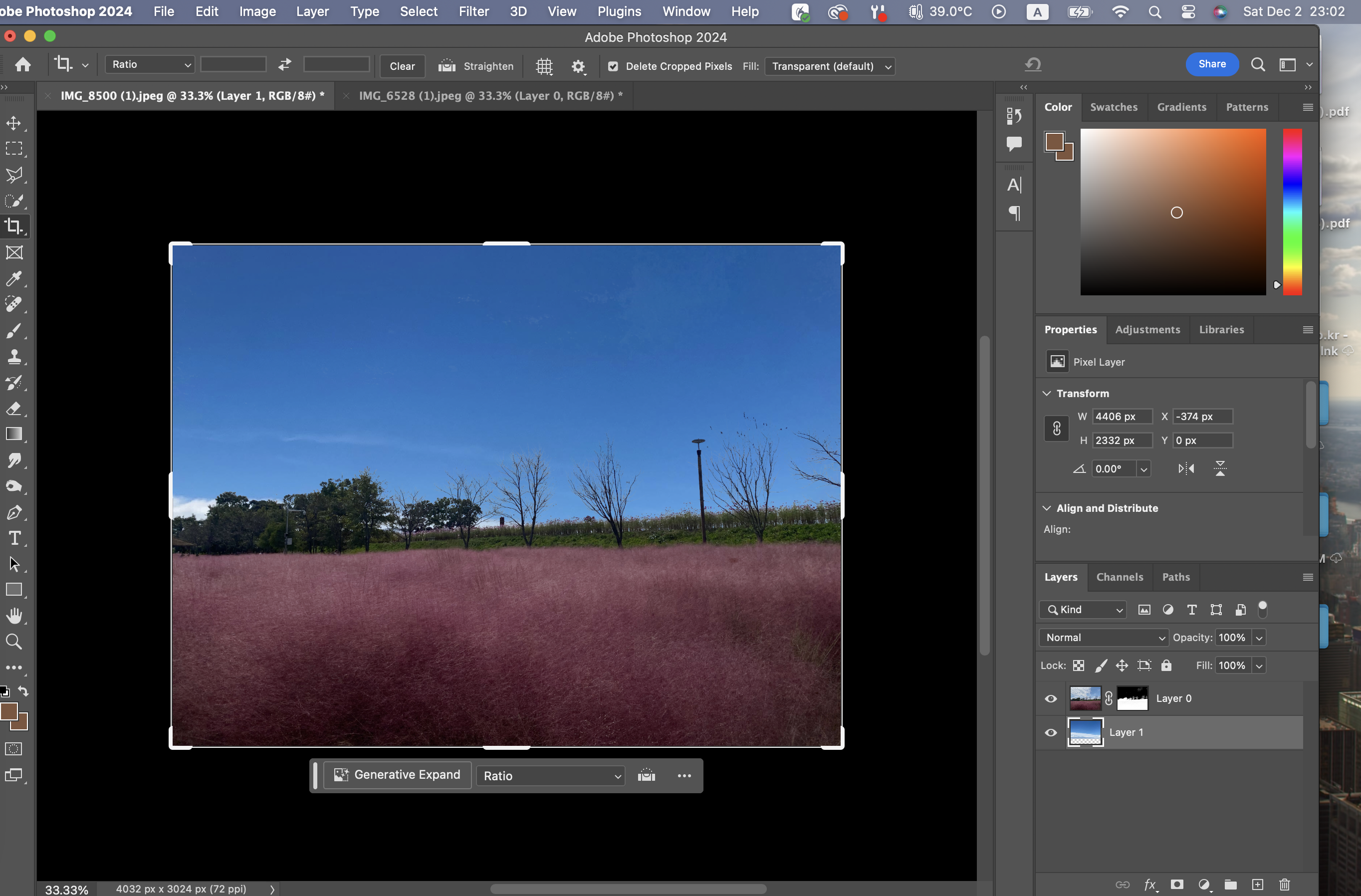Switch to the Channels tab
The height and width of the screenshot is (896, 1361).
click(x=1119, y=577)
